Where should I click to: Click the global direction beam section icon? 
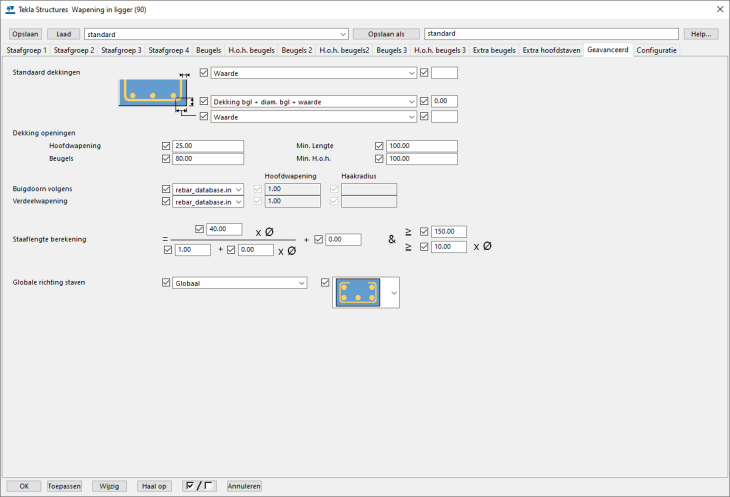tap(356, 292)
